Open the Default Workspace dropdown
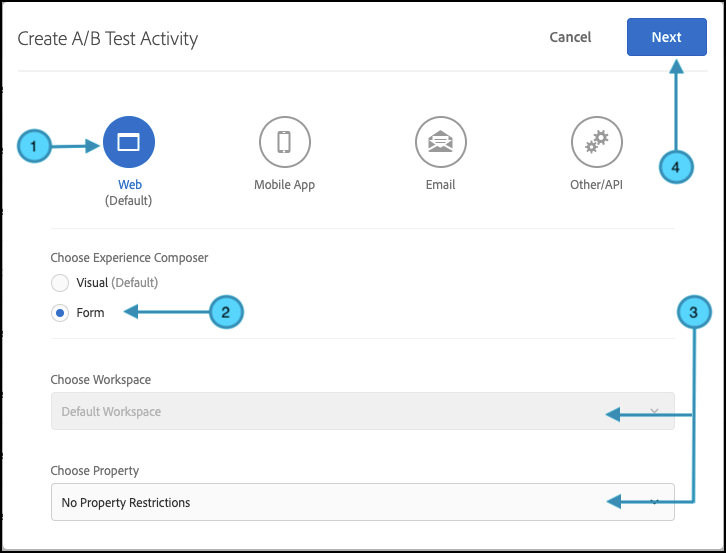 (363, 411)
